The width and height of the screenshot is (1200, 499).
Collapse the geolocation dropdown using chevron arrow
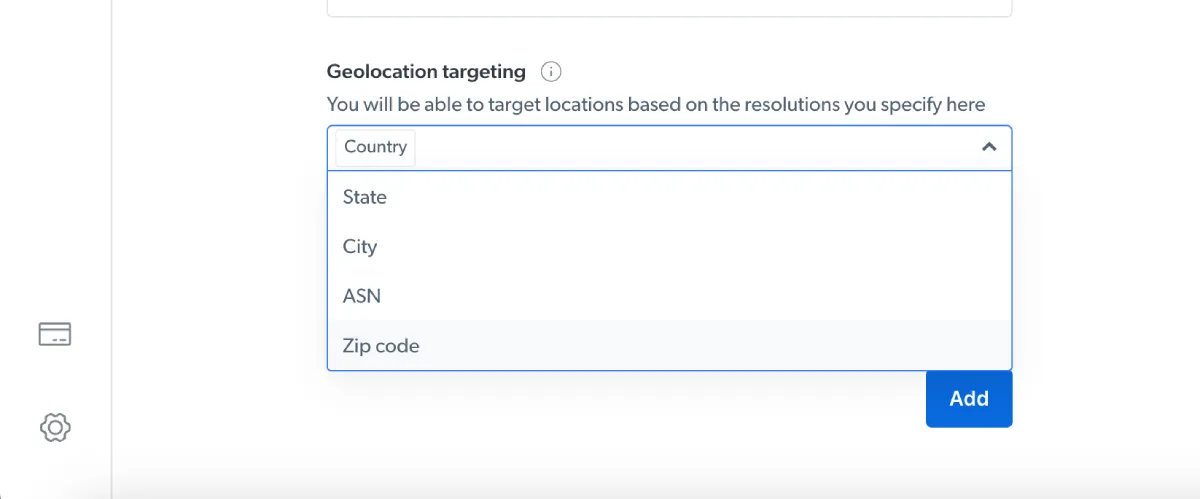point(989,147)
